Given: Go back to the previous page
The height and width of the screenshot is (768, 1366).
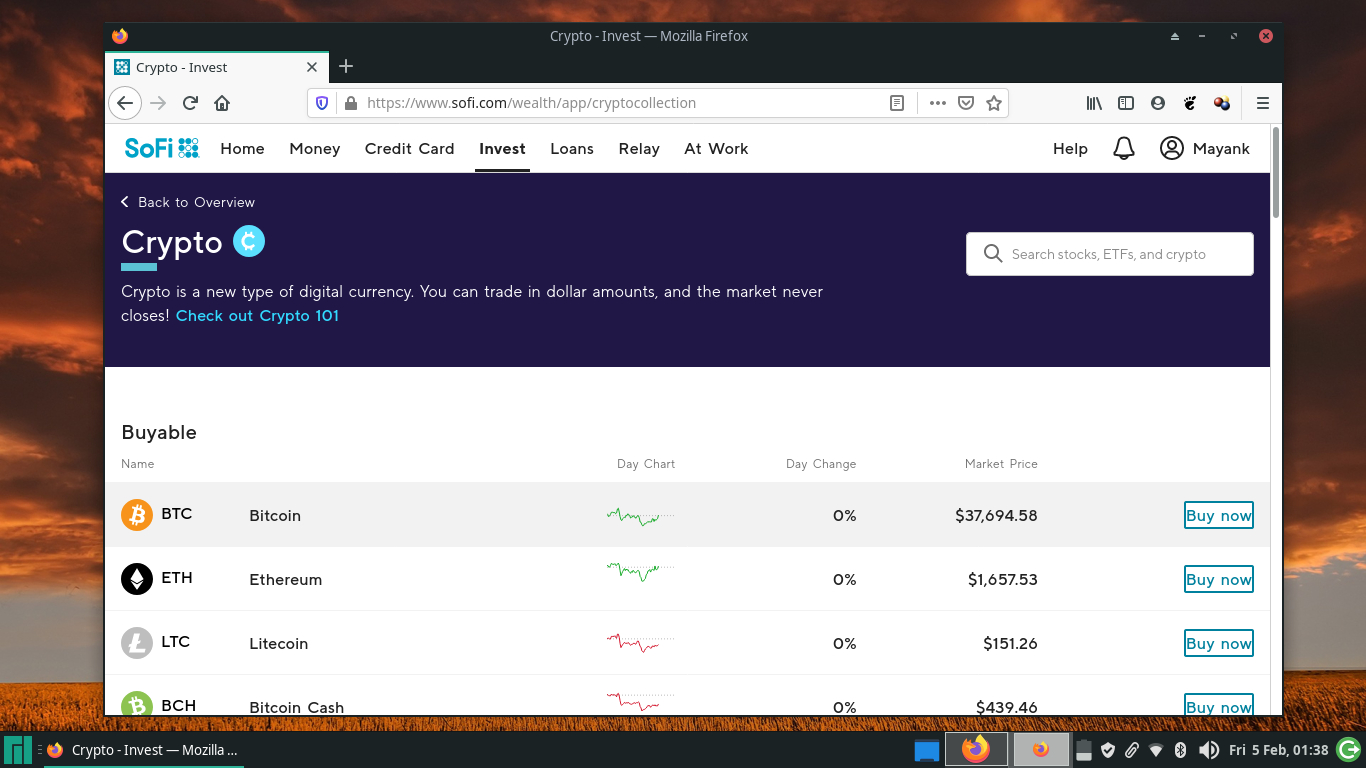Looking at the screenshot, I should pyautogui.click(x=124, y=103).
